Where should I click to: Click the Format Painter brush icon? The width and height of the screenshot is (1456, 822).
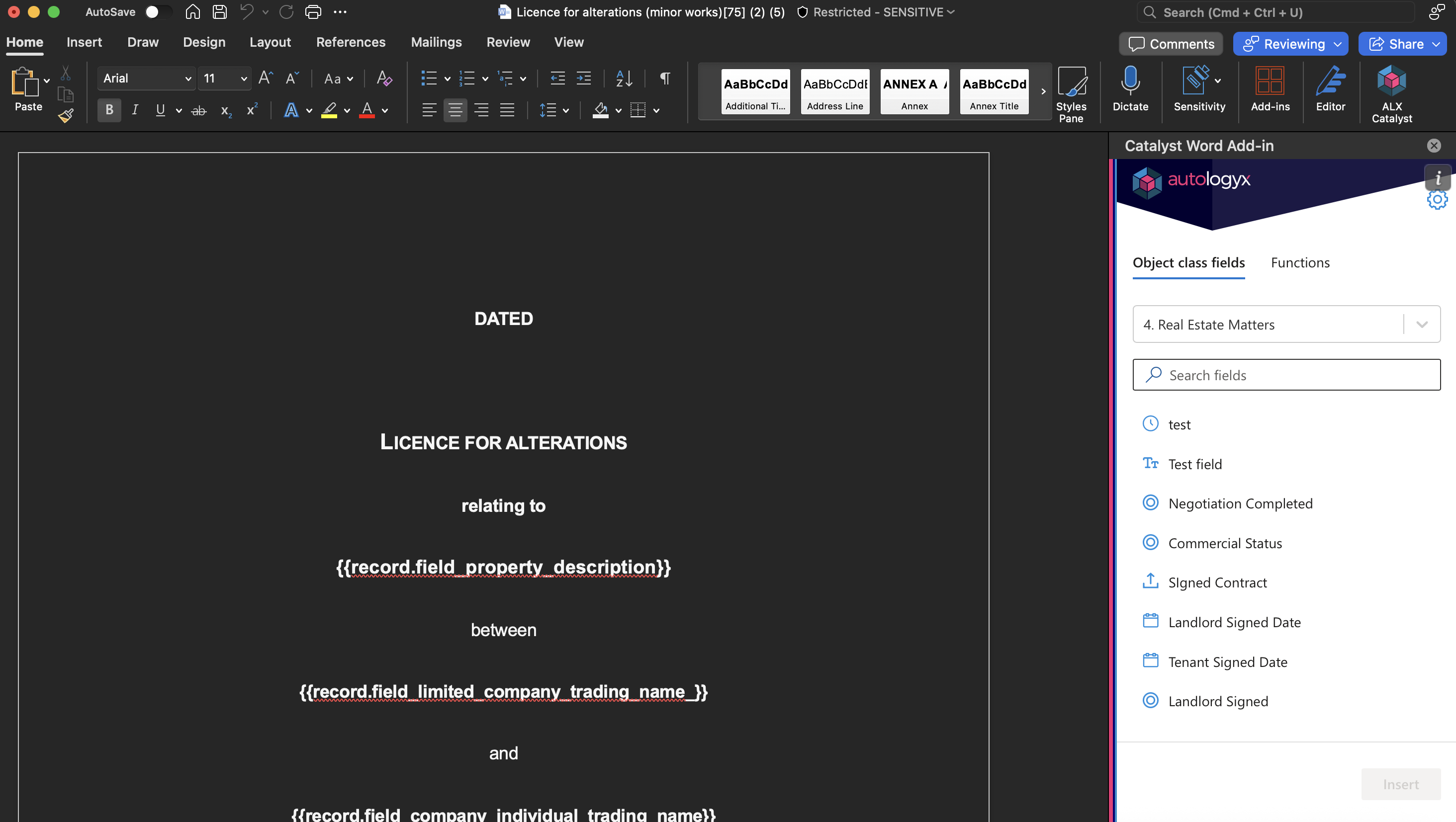pyautogui.click(x=66, y=115)
